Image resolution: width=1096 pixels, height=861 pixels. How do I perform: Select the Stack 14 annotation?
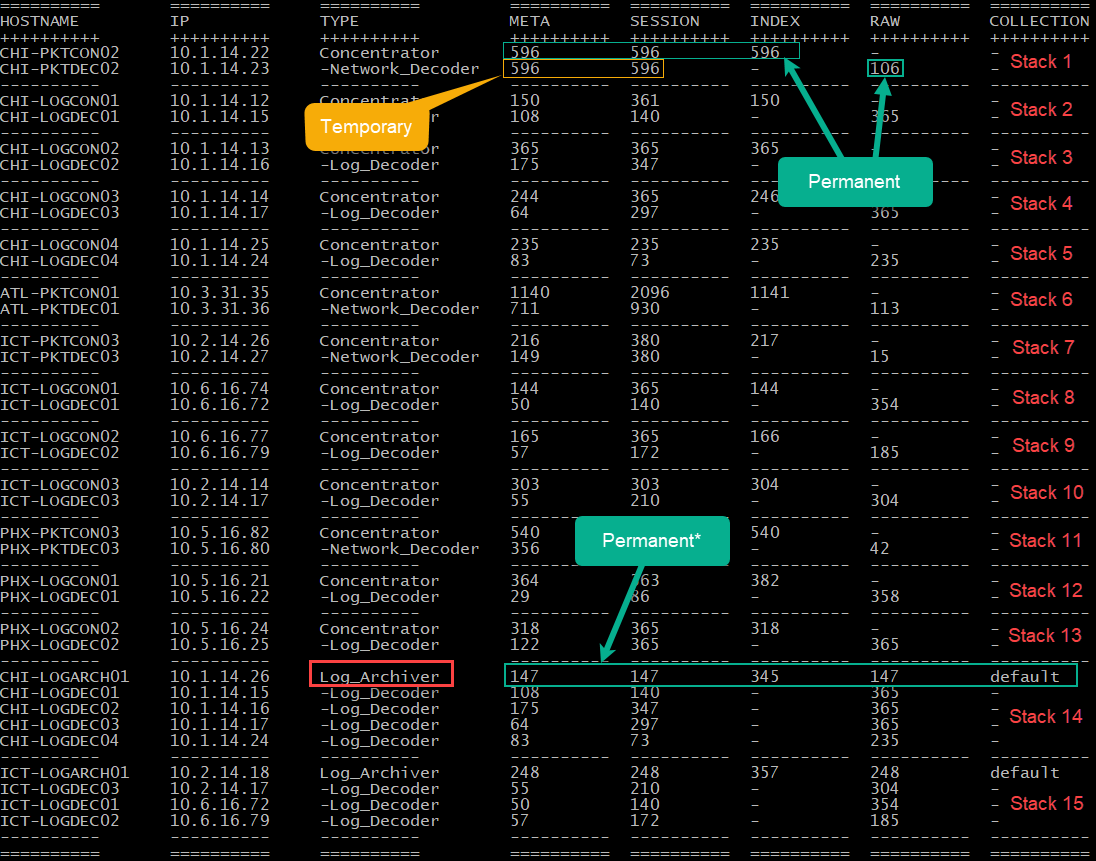1045,716
